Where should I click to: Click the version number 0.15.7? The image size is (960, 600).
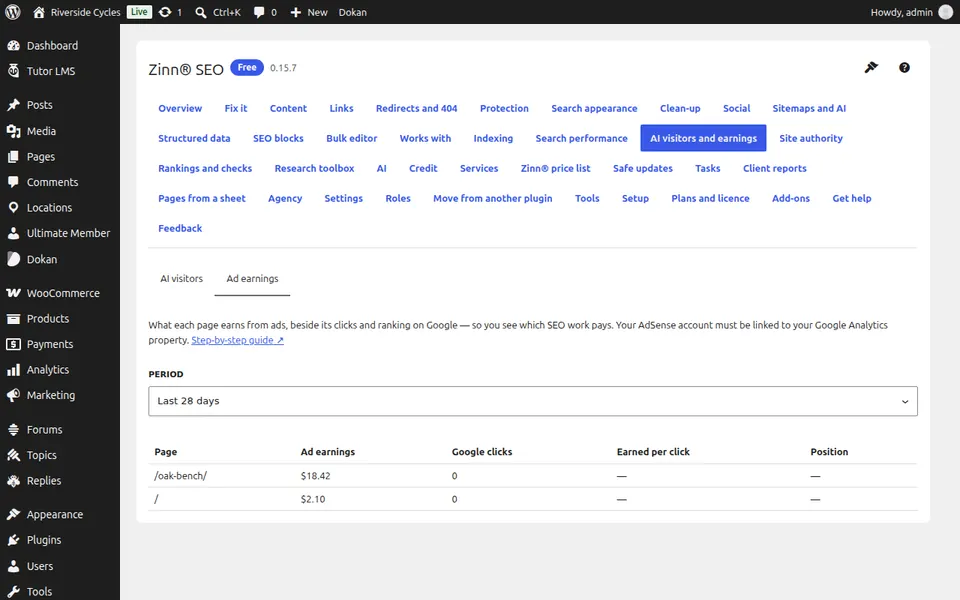[283, 68]
